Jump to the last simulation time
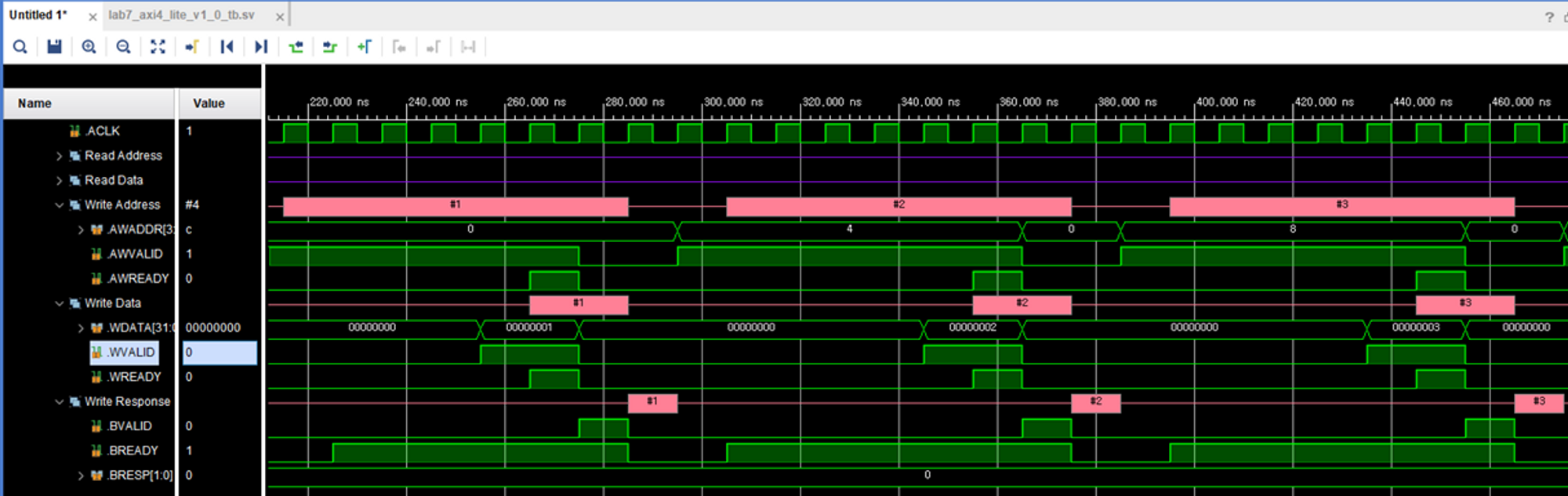This screenshot has width=1568, height=496. 261,47
